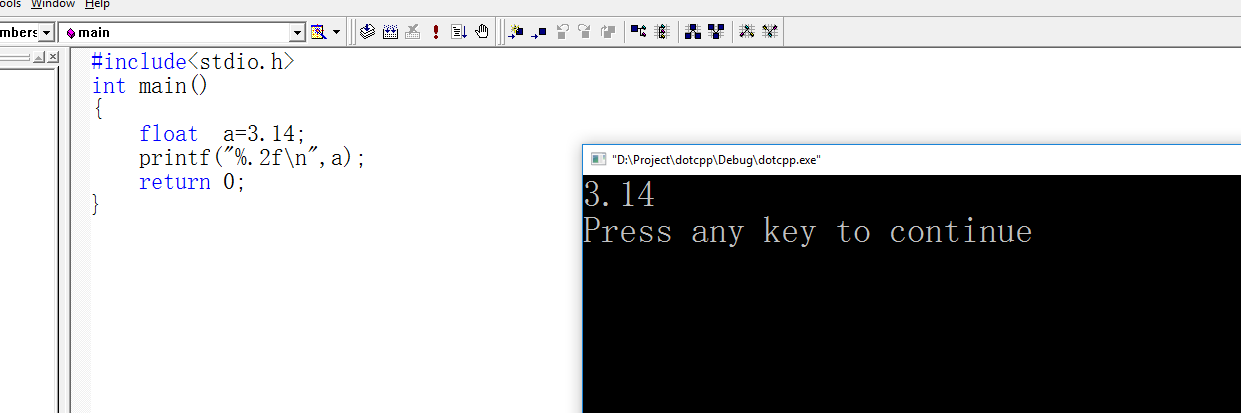Screen dimensions: 1241x413
Task: Toggle workspace panel expand arrow button
Action: (38, 59)
